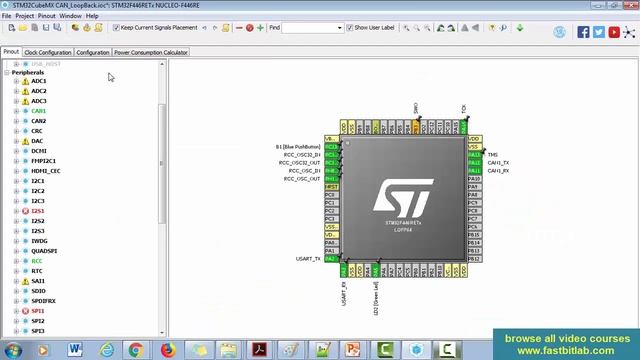Click the horizontal flip triangle icon
The width and height of the screenshot is (640, 360).
point(476,28)
